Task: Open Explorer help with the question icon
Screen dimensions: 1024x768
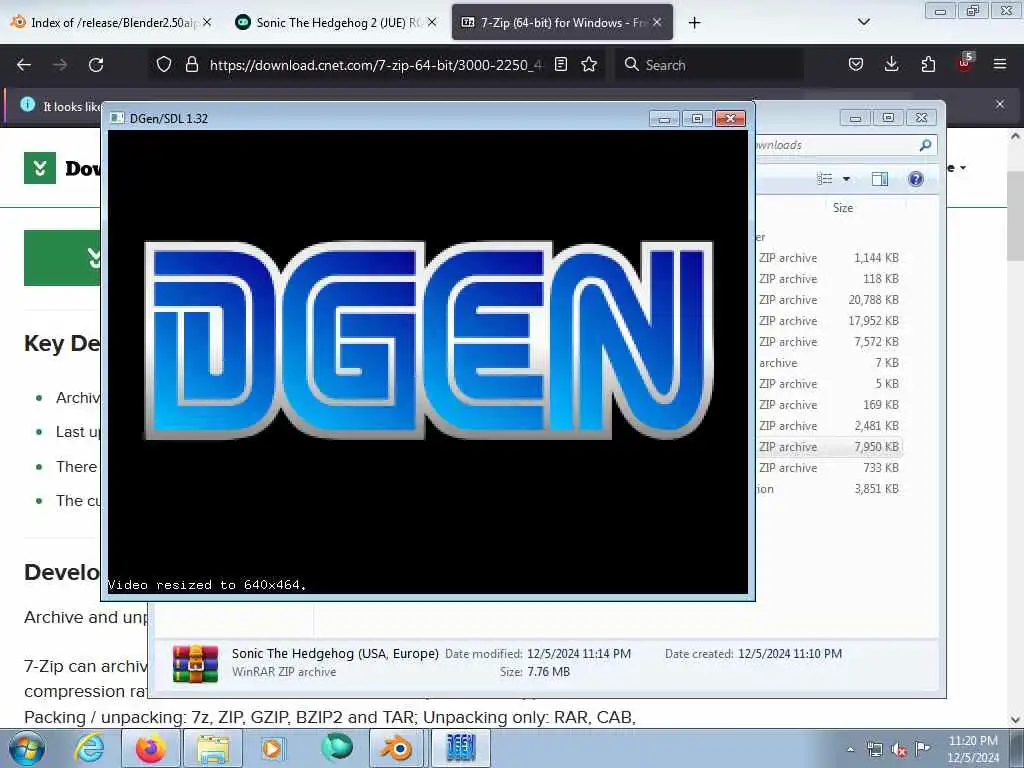Action: [916, 179]
